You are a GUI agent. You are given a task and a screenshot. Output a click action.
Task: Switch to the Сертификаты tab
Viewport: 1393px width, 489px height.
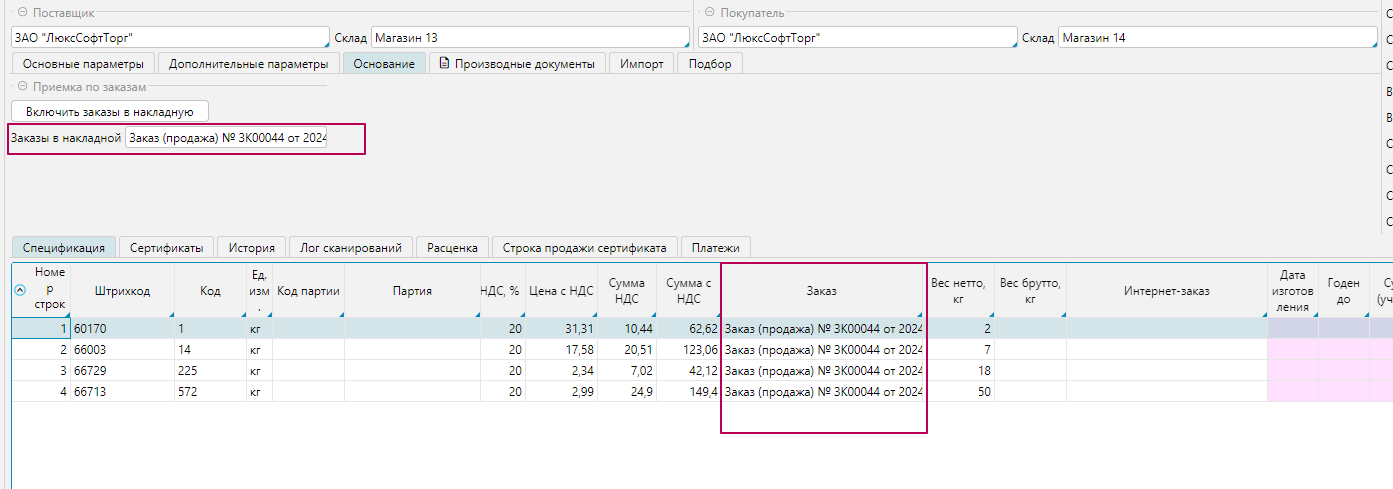[166, 247]
